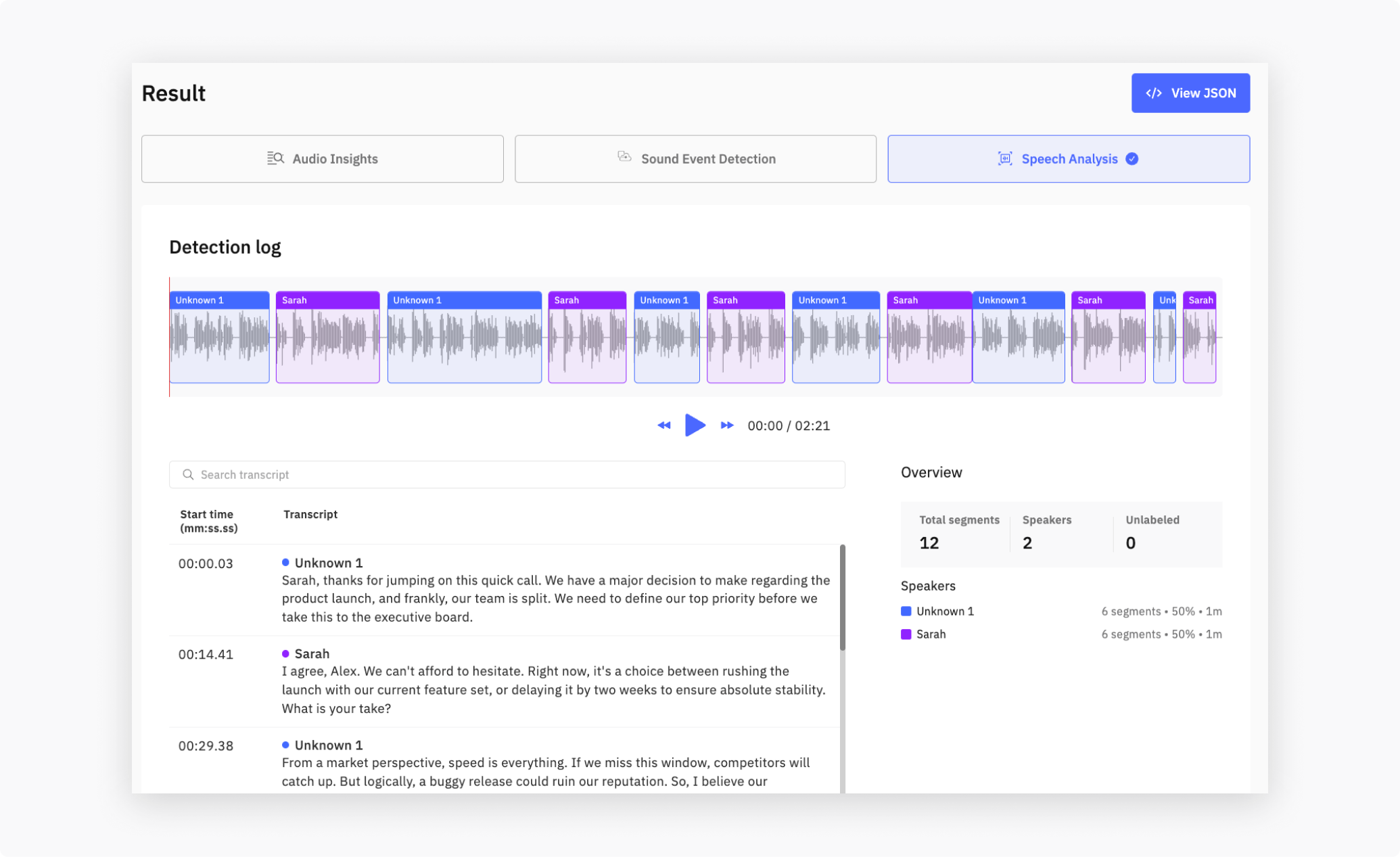Open the Sound Event Detection tab
This screenshot has height=857, width=1400.
[695, 159]
